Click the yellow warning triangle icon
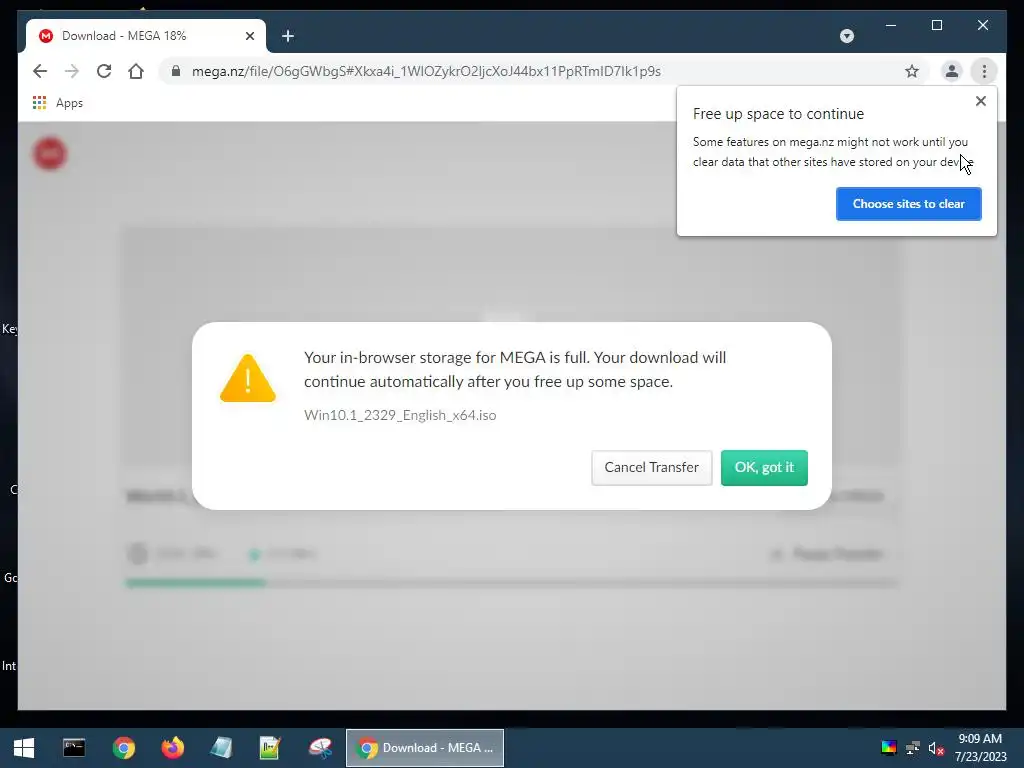 pos(248,378)
